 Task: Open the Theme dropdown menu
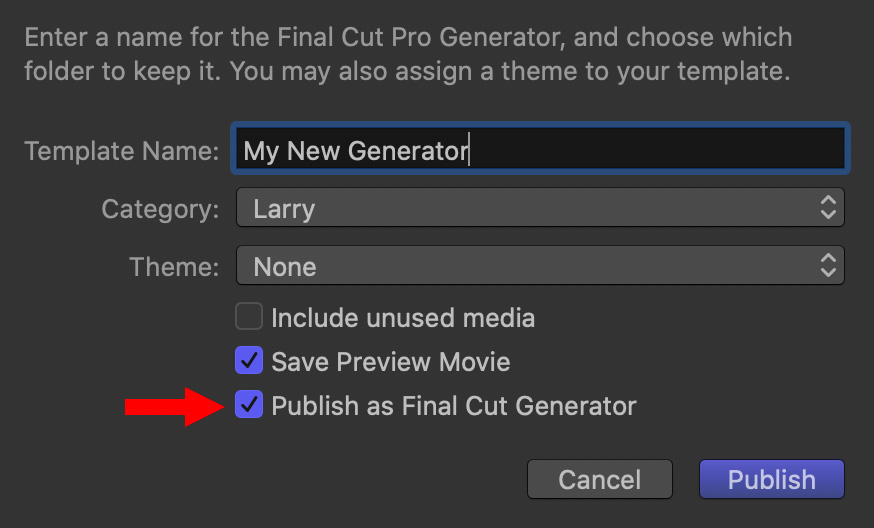click(540, 267)
